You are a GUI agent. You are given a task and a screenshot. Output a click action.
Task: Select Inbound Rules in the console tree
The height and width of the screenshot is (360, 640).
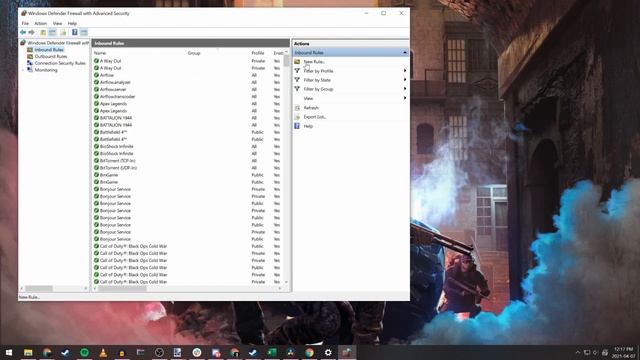coord(49,50)
